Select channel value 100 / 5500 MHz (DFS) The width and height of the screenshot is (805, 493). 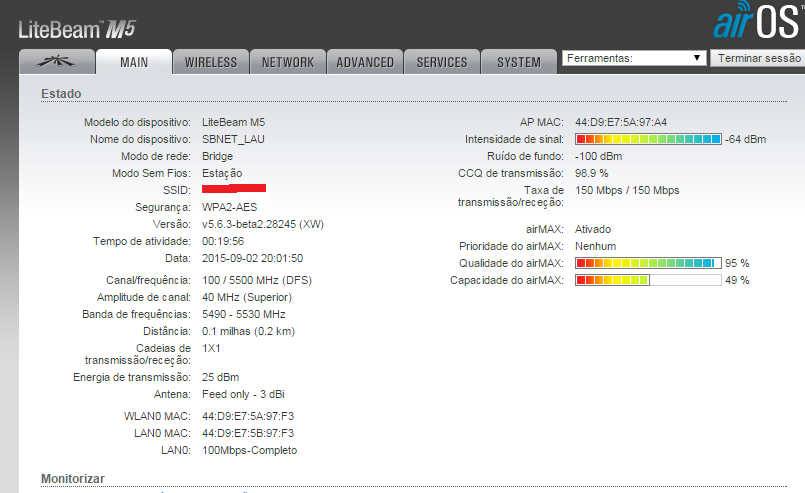pyautogui.click(x=257, y=280)
